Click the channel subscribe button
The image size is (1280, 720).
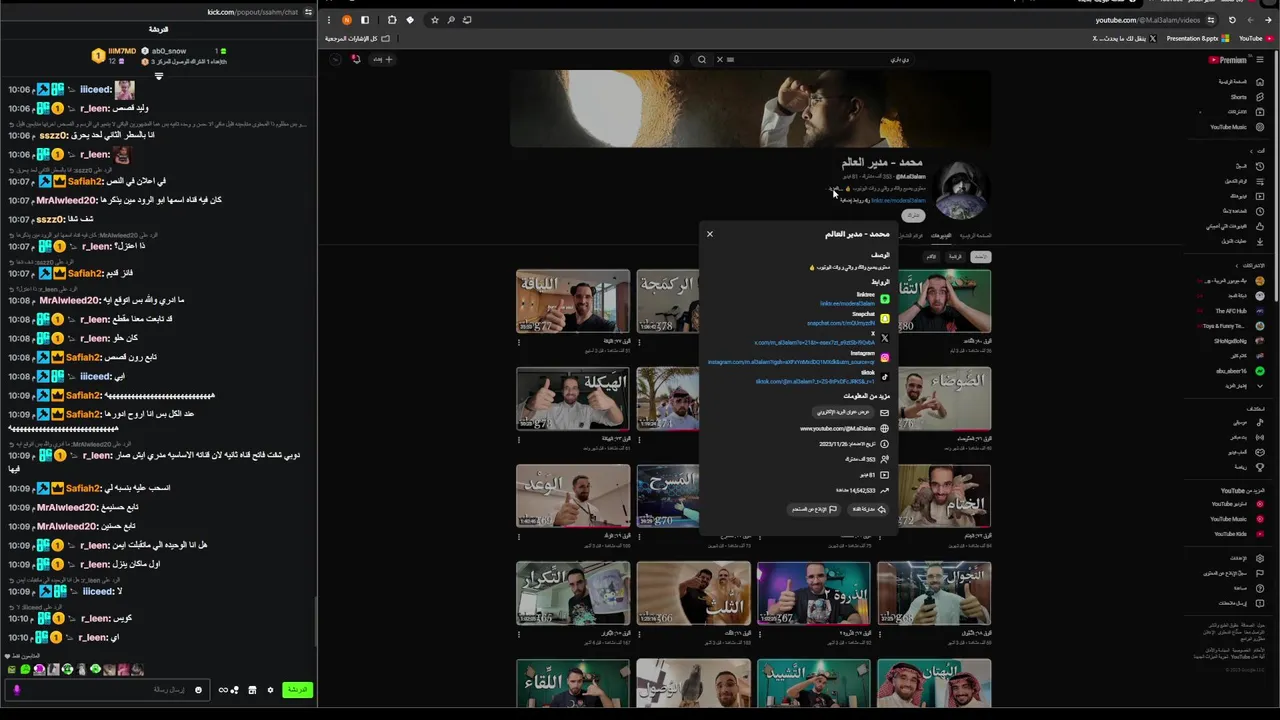pos(913,215)
